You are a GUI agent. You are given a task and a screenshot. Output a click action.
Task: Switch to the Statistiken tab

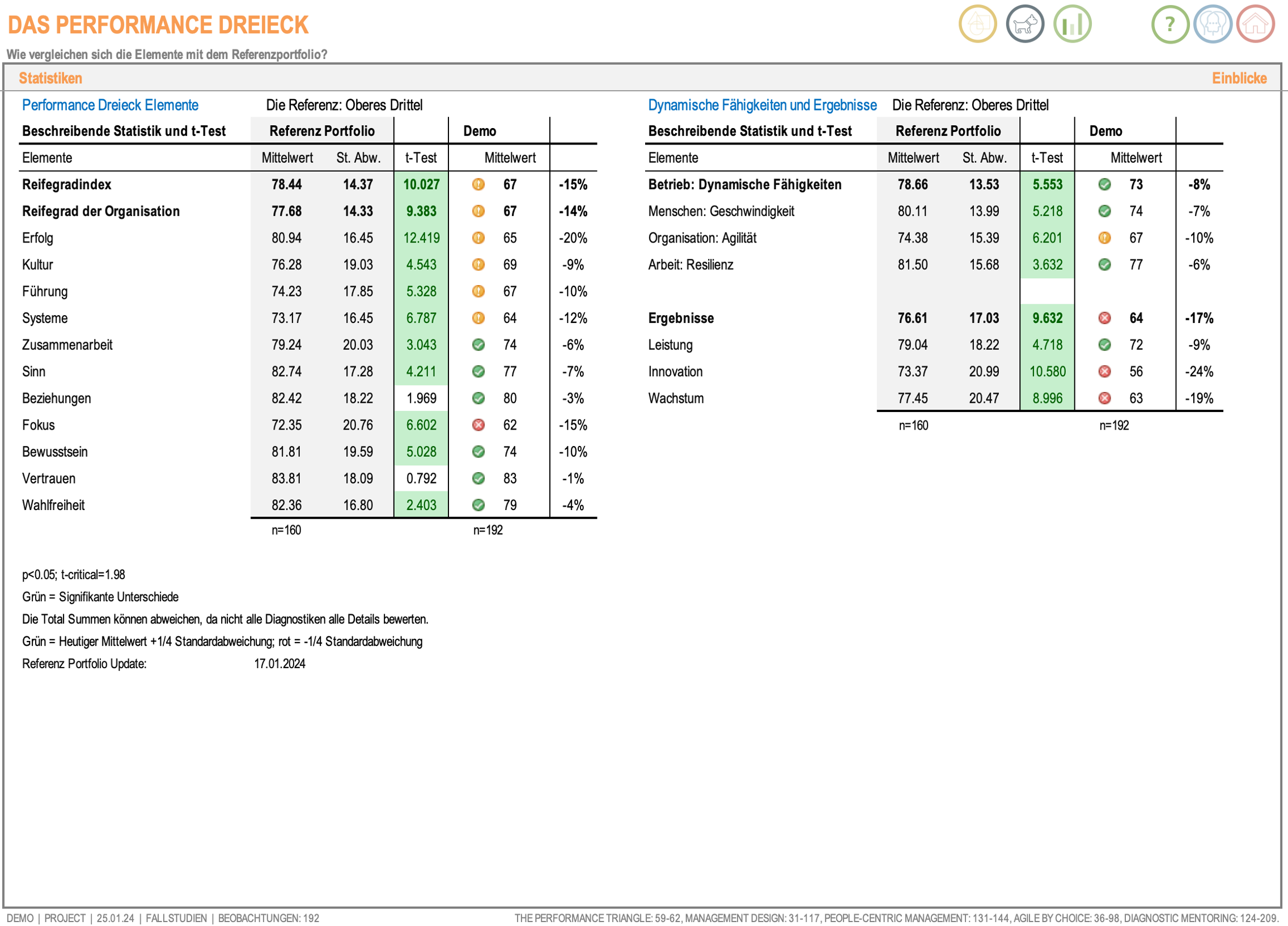[x=50, y=78]
